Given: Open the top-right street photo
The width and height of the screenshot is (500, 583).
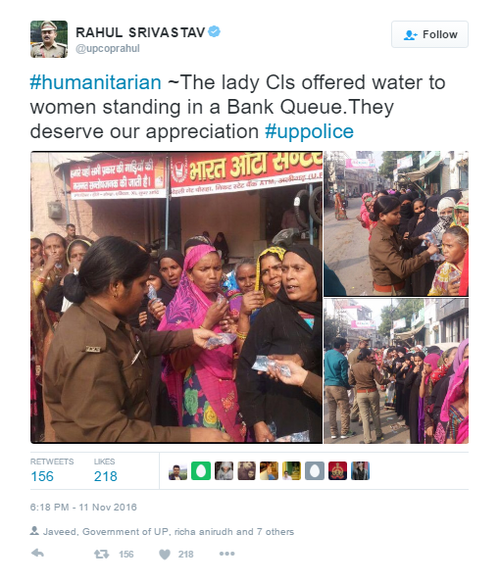Looking at the screenshot, I should click(x=396, y=223).
